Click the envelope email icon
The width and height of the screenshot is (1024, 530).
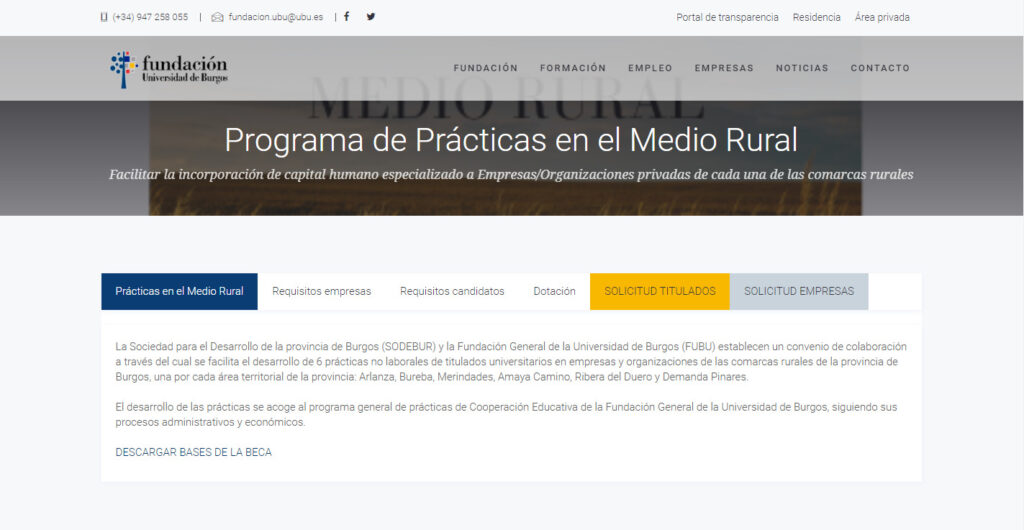click(217, 17)
